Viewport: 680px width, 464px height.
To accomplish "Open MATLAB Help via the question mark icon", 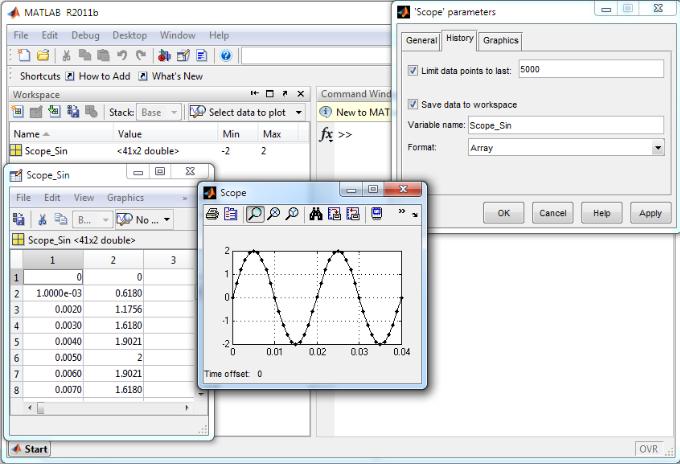I will pyautogui.click(x=226, y=55).
